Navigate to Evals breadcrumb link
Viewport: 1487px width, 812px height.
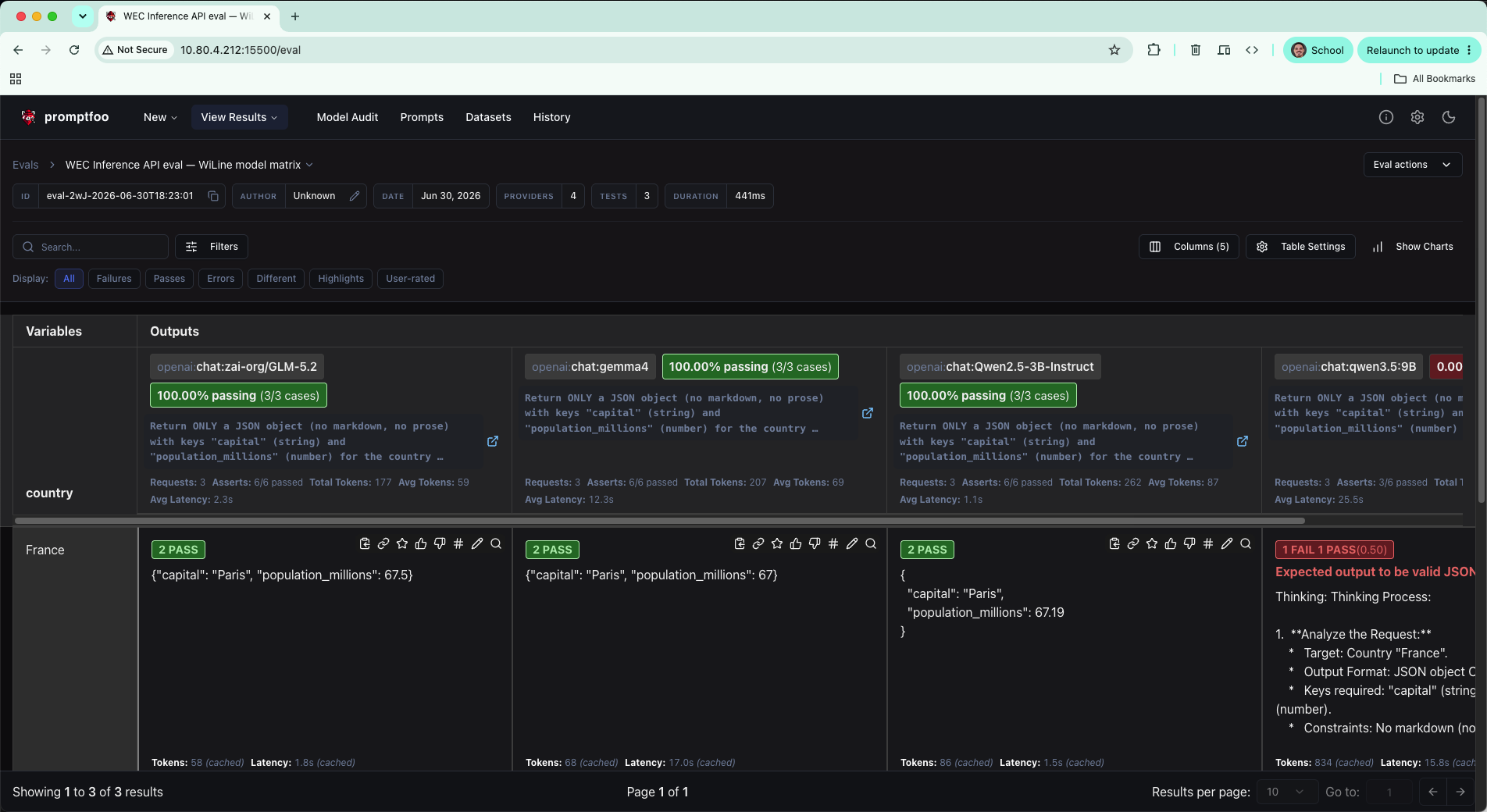pos(25,165)
